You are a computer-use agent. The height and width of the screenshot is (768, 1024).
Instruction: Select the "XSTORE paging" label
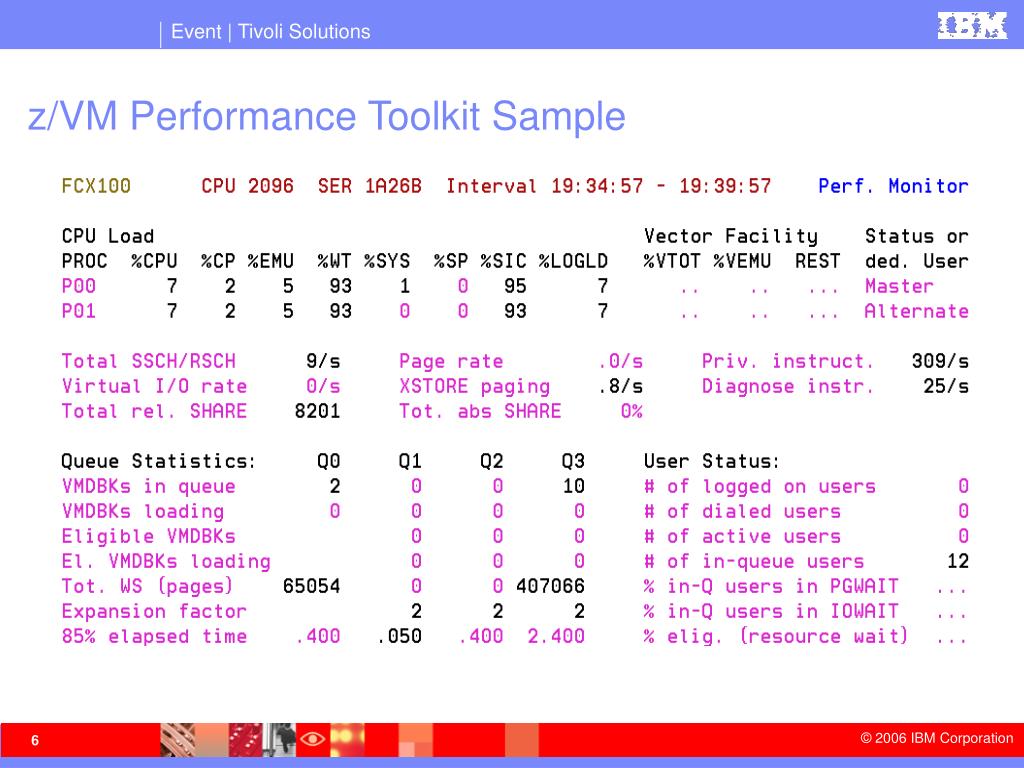475,387
